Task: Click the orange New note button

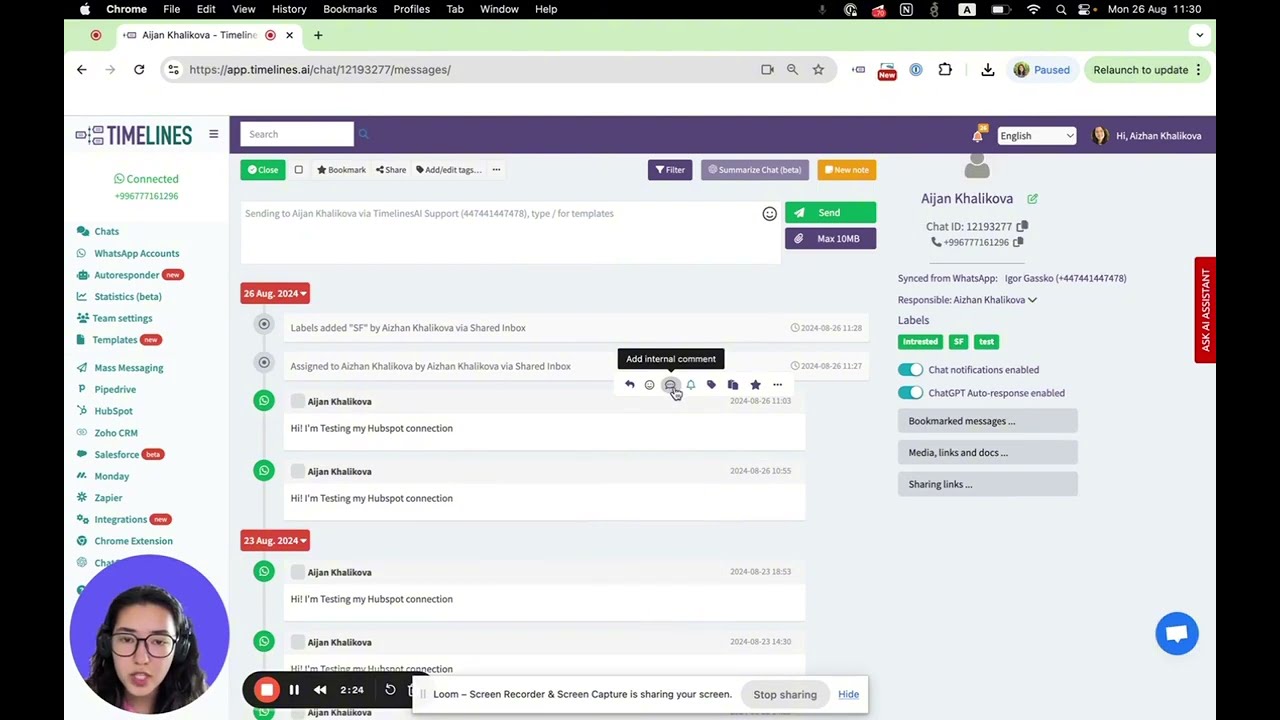Action: pos(846,170)
